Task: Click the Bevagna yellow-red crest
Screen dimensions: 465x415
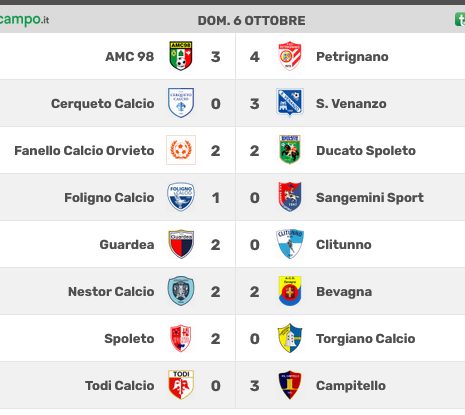Action: coord(290,291)
